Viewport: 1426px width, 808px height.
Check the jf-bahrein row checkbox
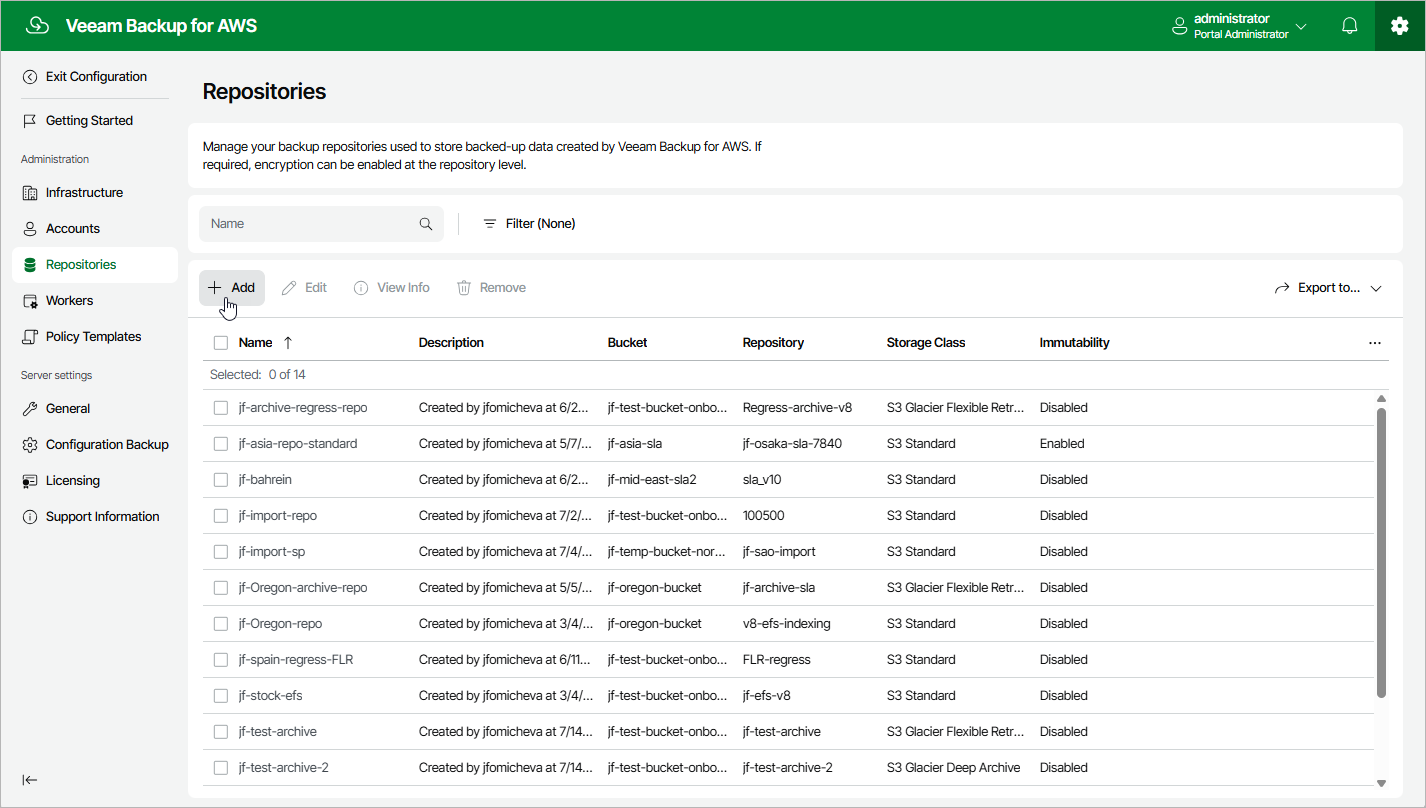tap(221, 480)
